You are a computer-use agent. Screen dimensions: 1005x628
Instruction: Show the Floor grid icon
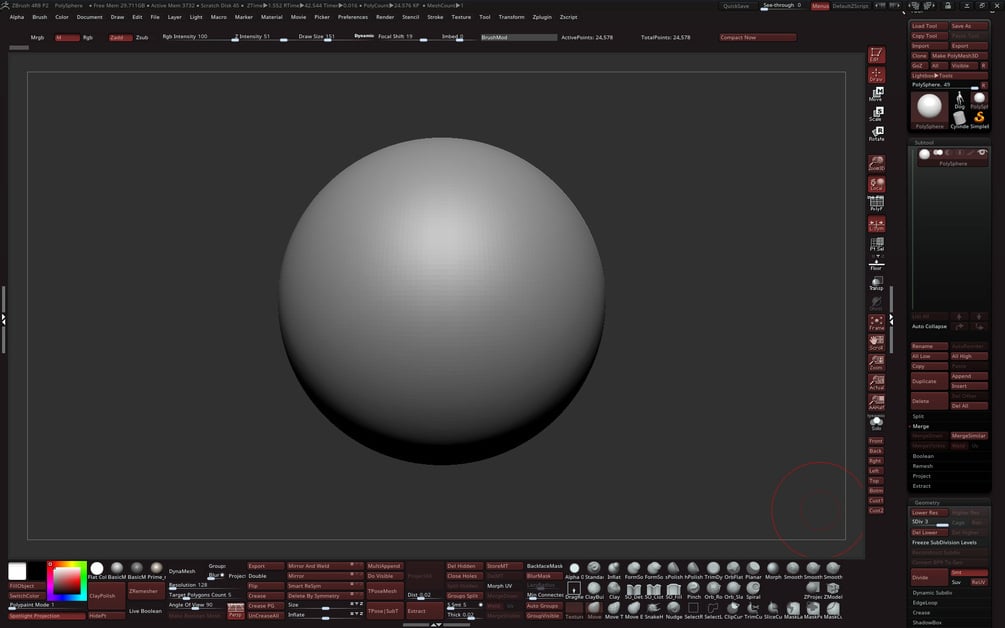[x=876, y=264]
